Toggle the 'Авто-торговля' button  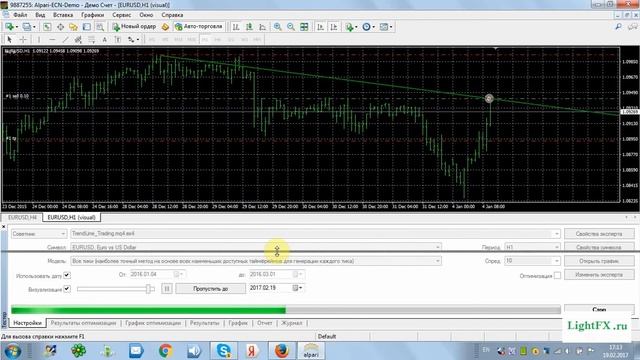pyautogui.click(x=199, y=27)
